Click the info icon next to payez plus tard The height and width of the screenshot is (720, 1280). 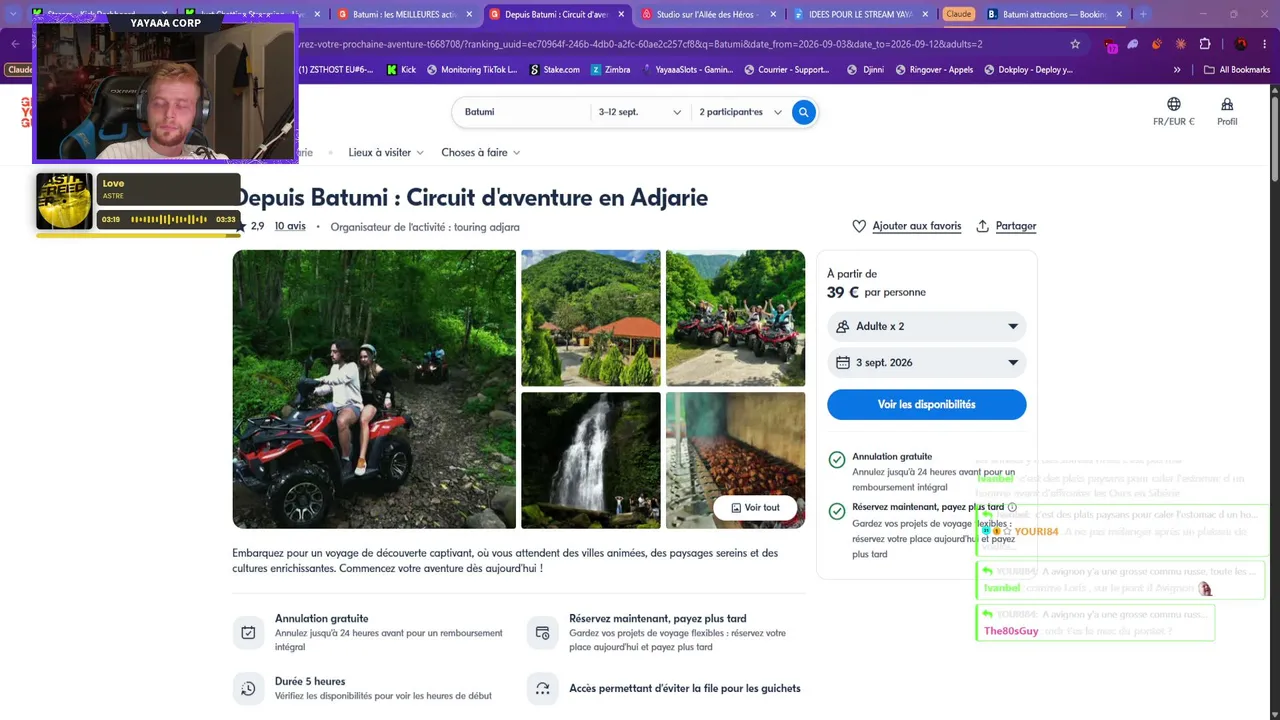[x=1012, y=507]
